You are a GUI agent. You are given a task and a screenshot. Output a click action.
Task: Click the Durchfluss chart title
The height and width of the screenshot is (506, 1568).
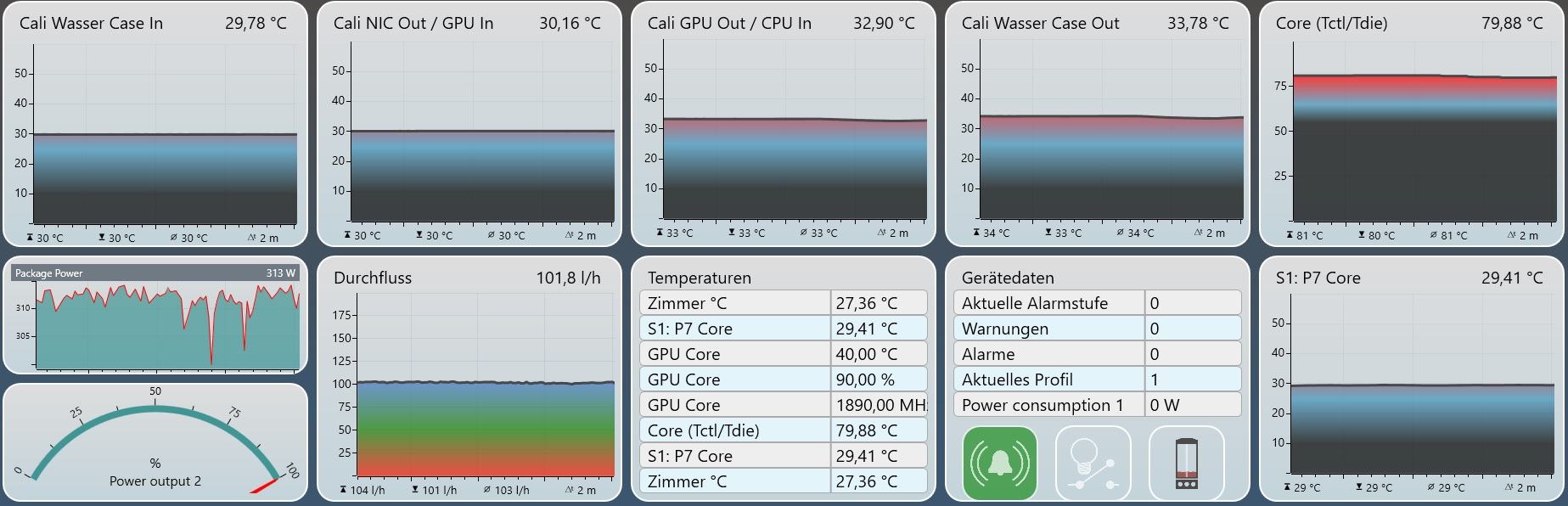coord(373,278)
